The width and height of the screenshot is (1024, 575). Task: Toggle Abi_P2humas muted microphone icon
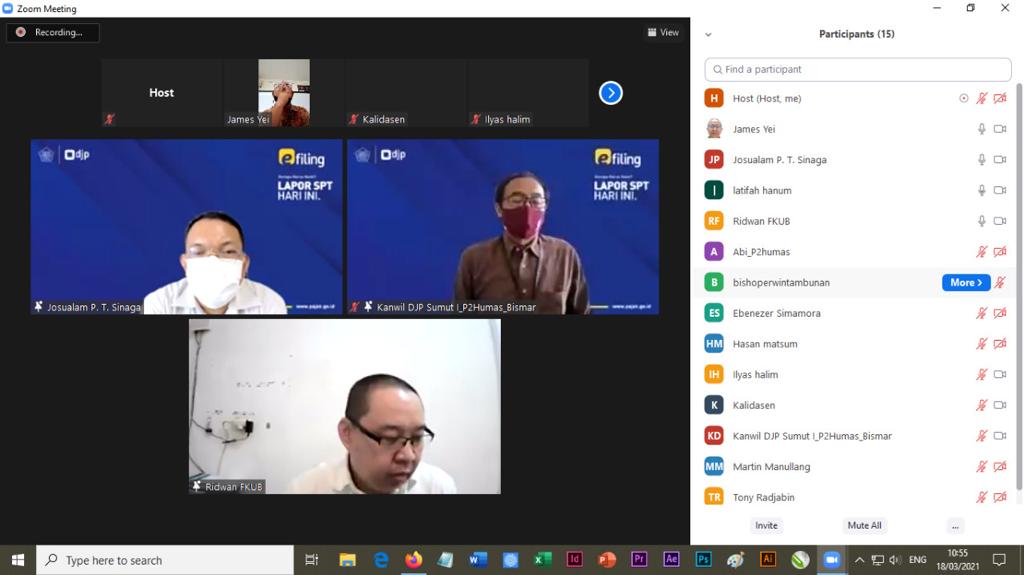982,252
